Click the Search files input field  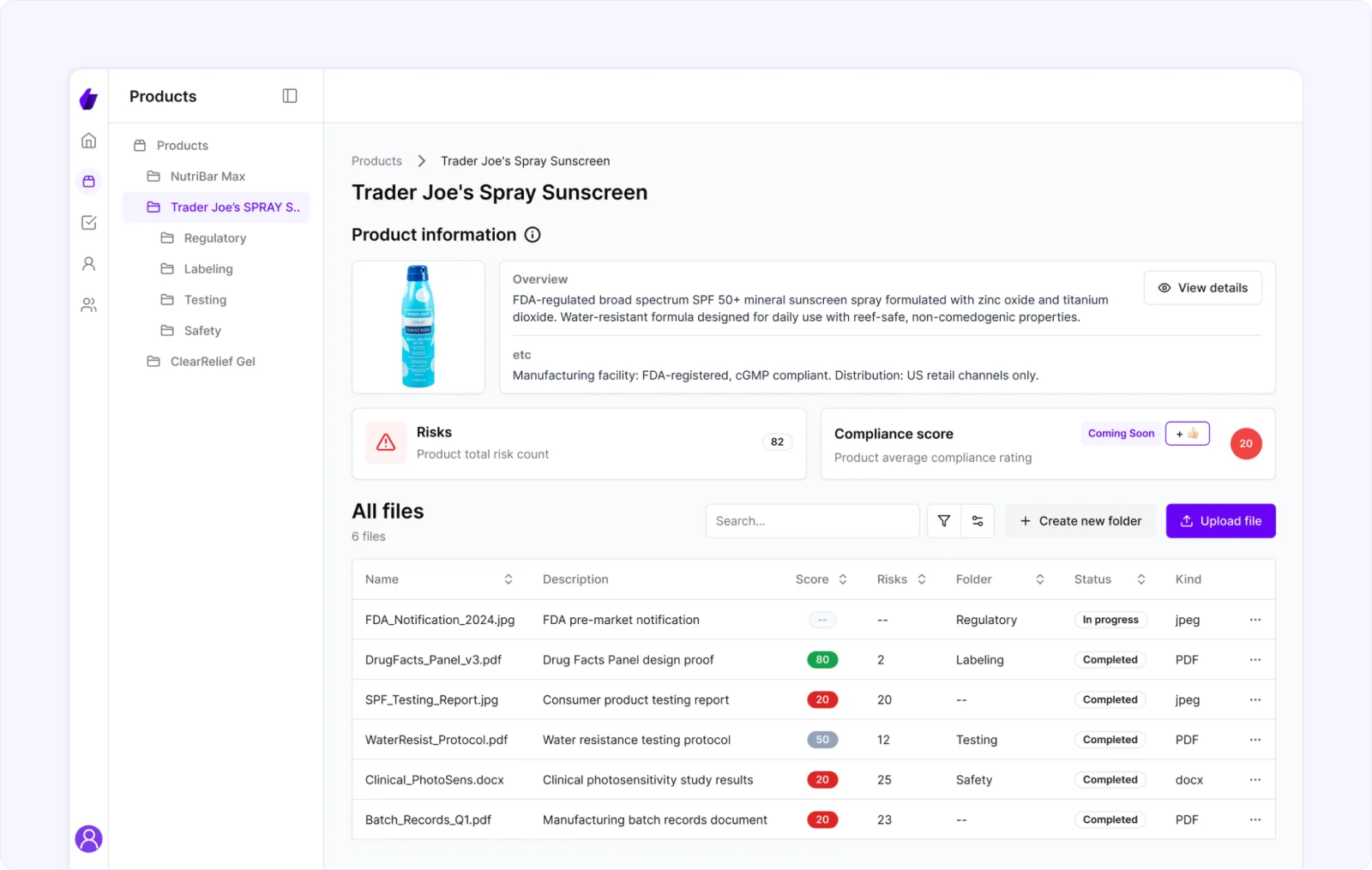812,521
